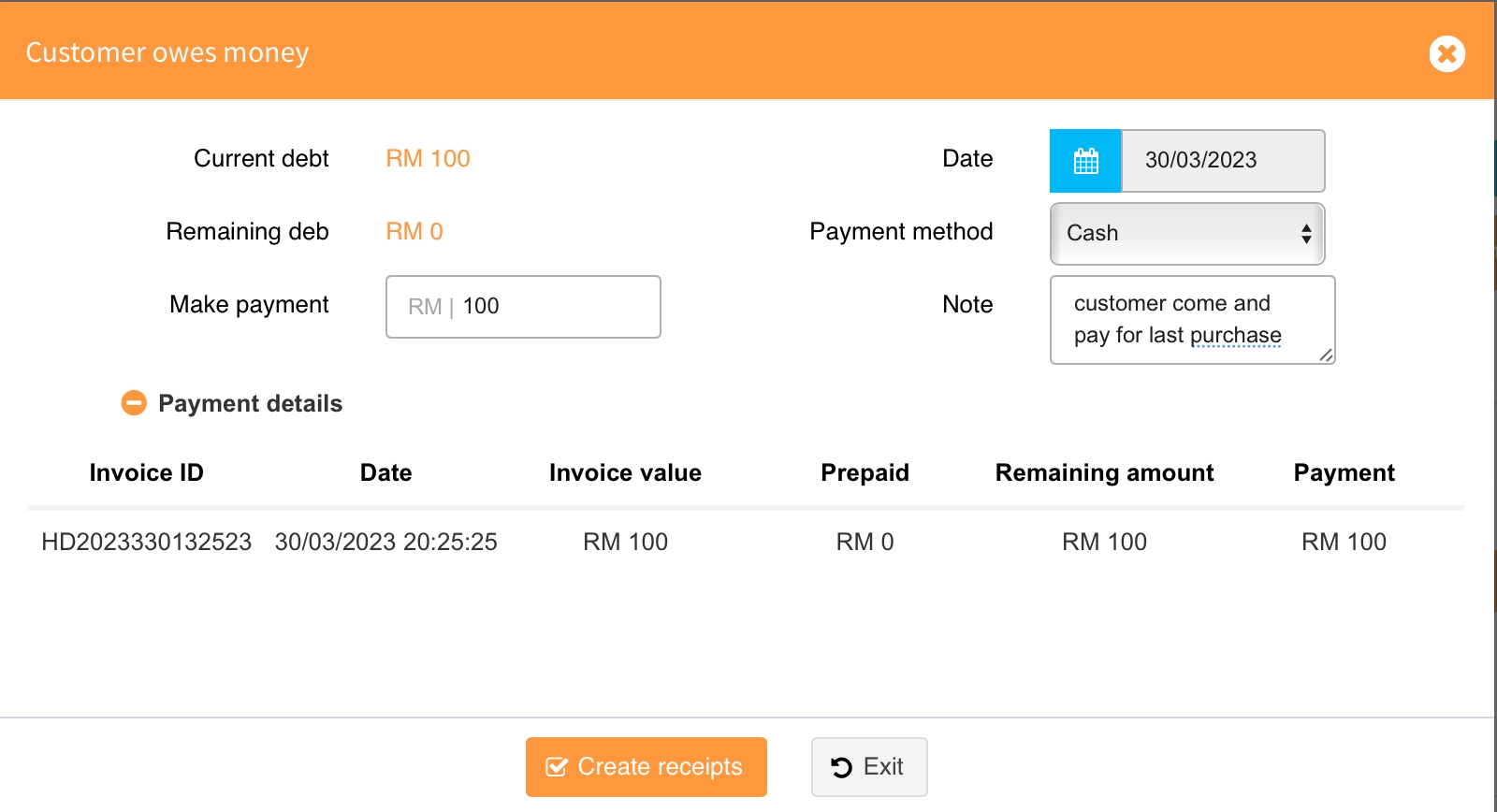Click the Payment details heading text

[250, 403]
